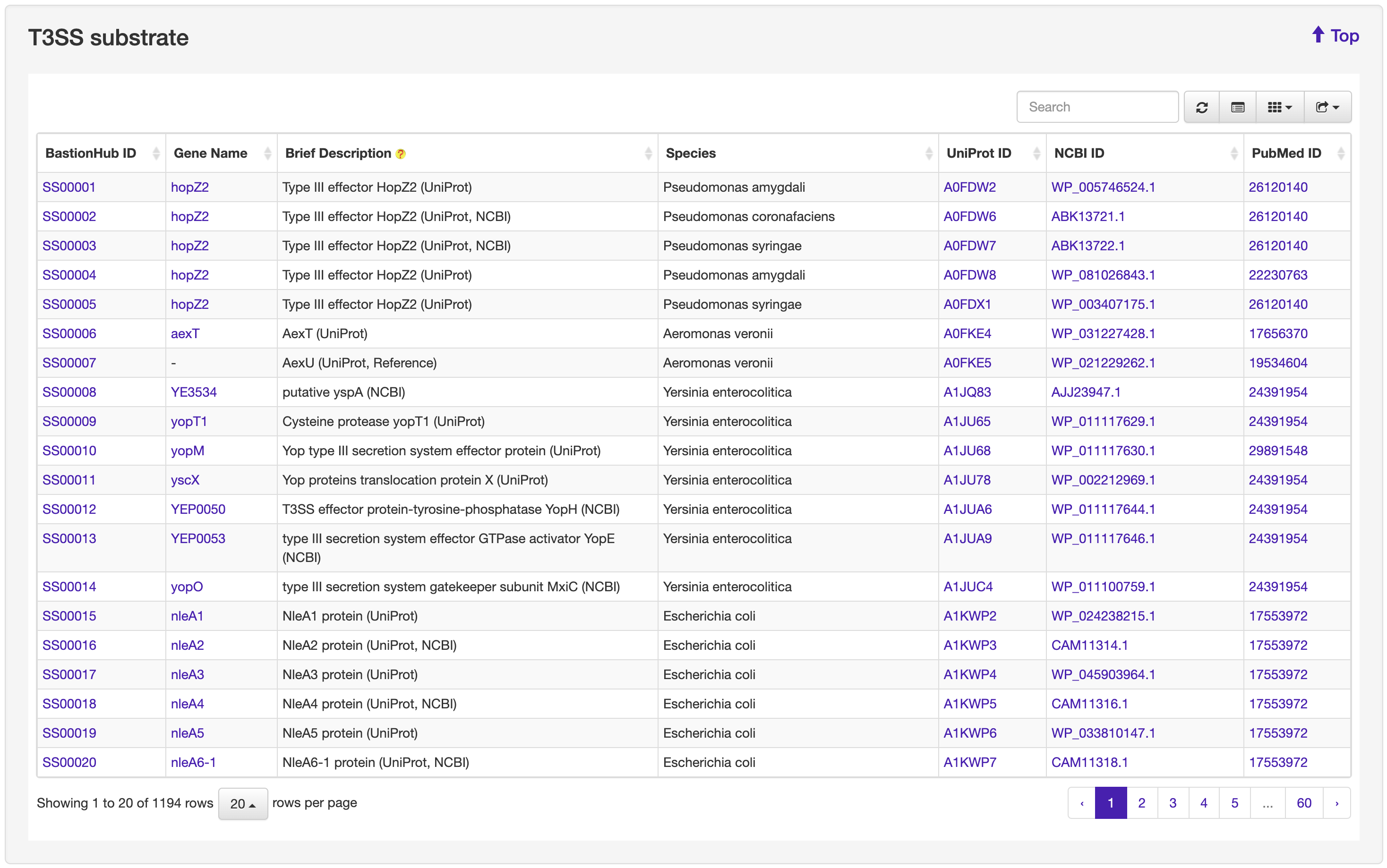Jump to last page 60
This screenshot has width=1387, height=868.
(1304, 802)
